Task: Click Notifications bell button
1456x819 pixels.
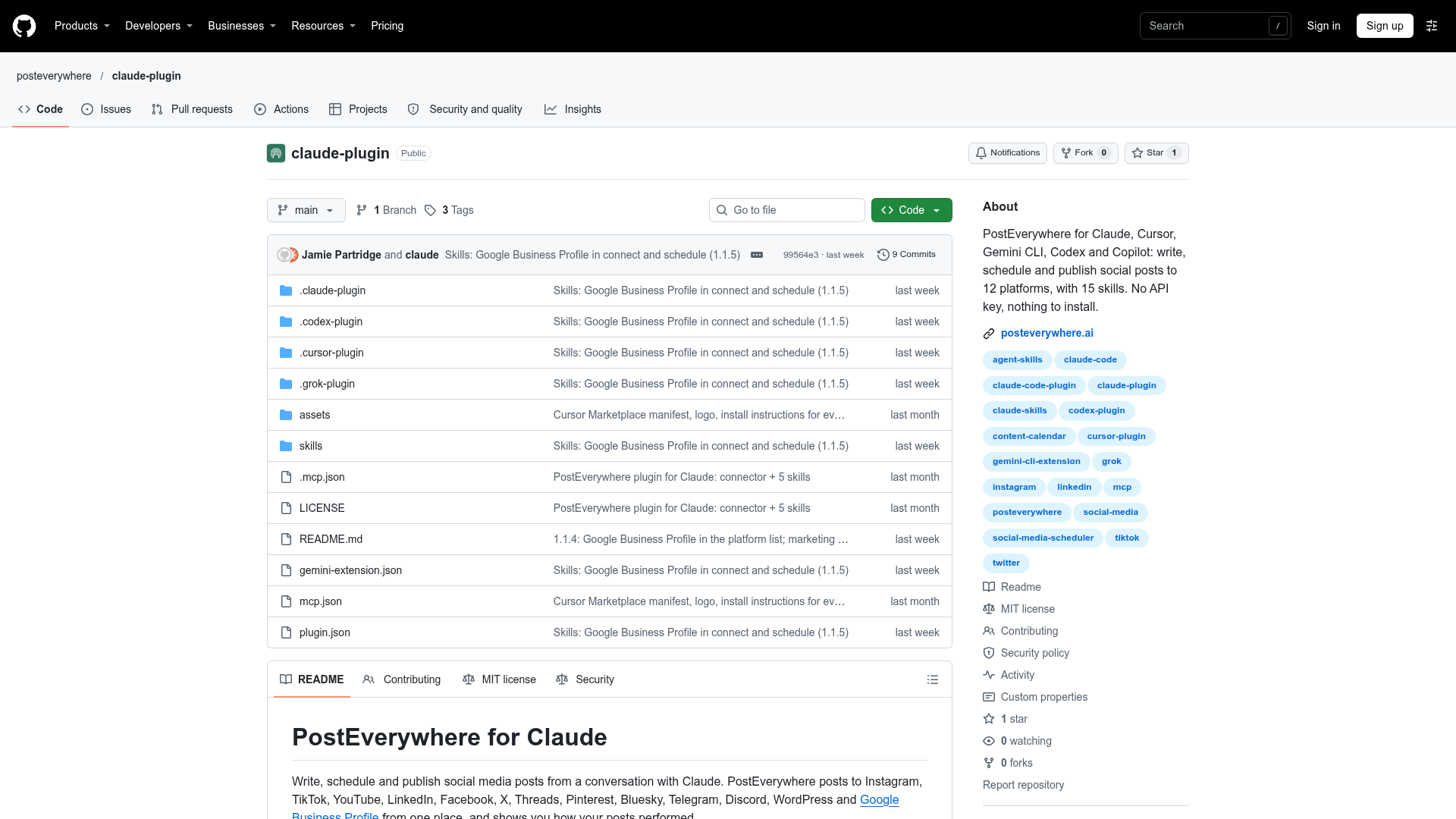Action: tap(1007, 153)
